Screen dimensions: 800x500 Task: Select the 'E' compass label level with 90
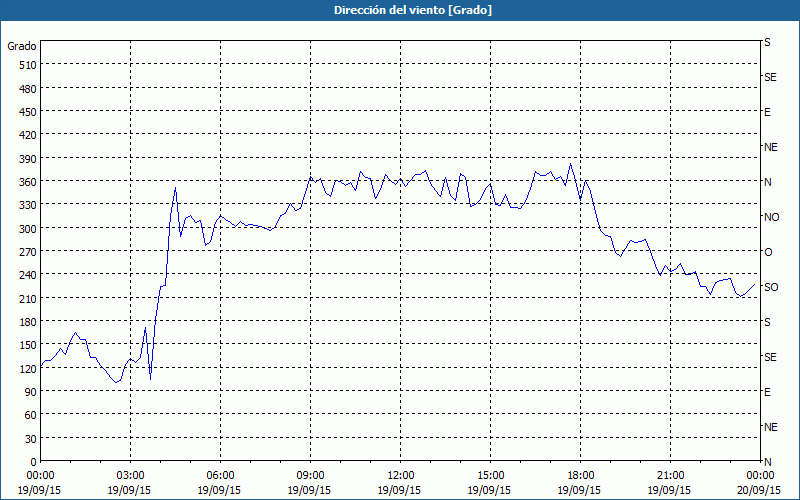[767, 392]
